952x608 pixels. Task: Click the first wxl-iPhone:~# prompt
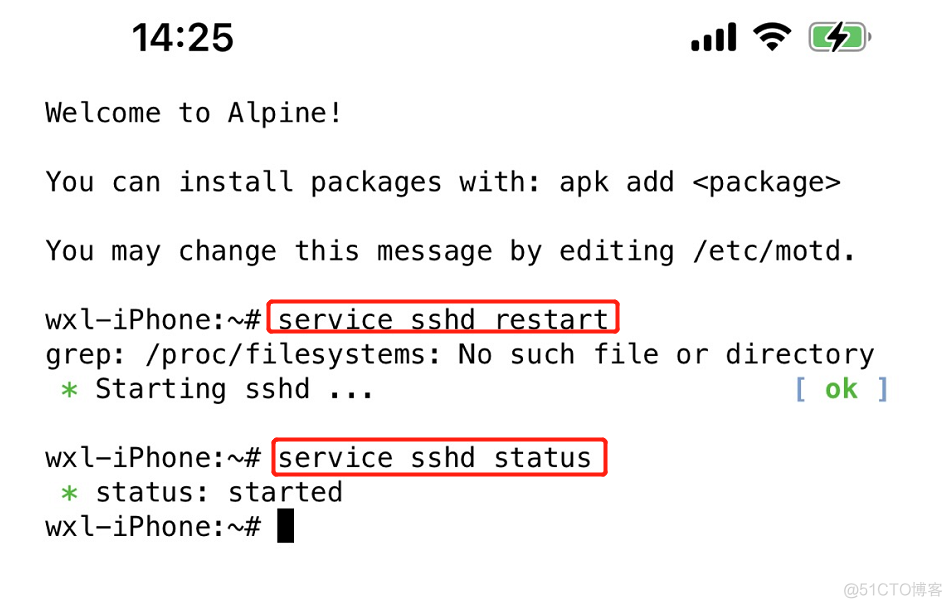click(153, 319)
